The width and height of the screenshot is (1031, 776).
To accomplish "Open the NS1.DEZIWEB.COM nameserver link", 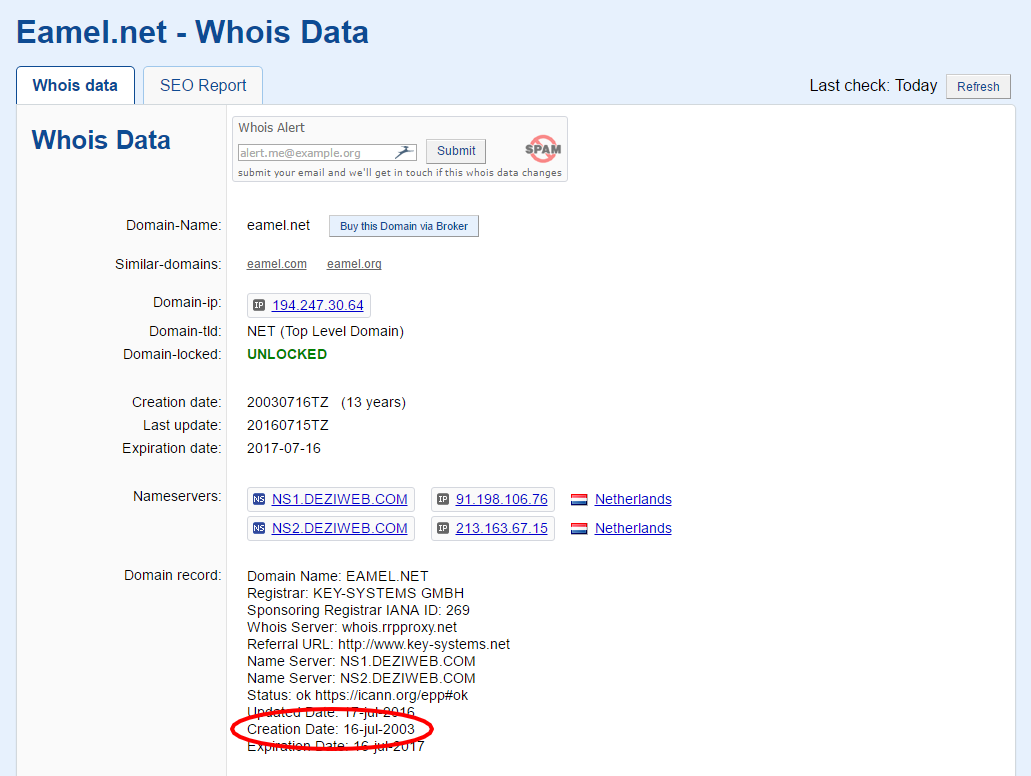I will pyautogui.click(x=339, y=499).
